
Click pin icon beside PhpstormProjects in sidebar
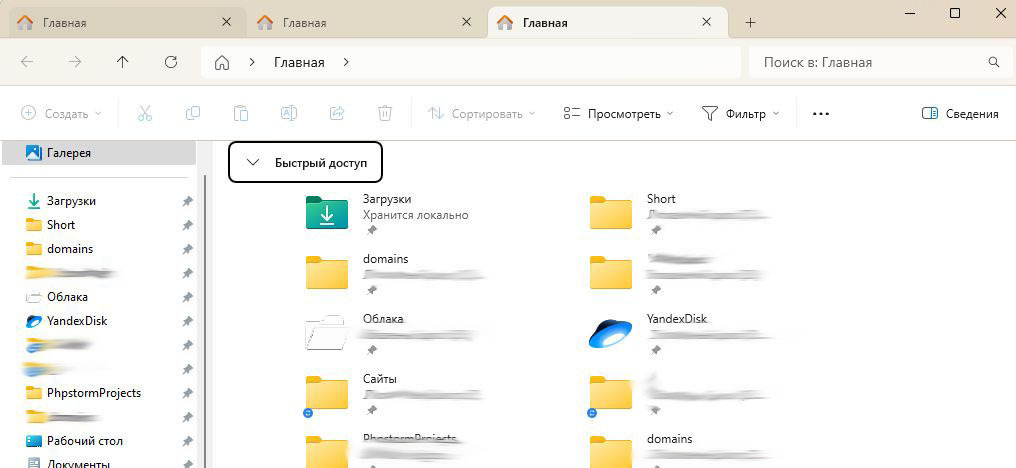(x=187, y=393)
